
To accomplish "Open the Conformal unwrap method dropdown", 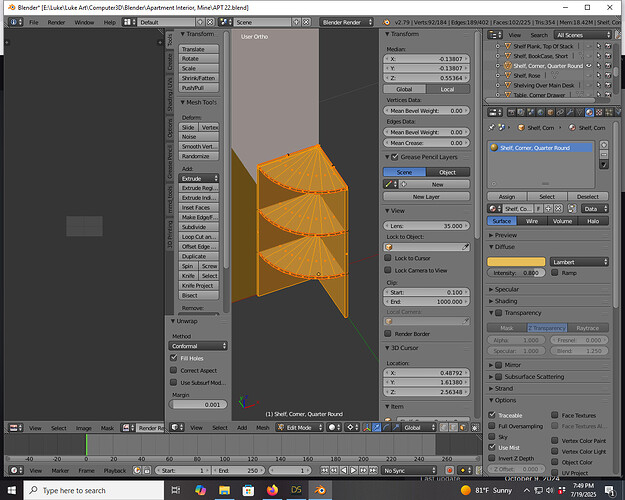I will click(x=198, y=346).
